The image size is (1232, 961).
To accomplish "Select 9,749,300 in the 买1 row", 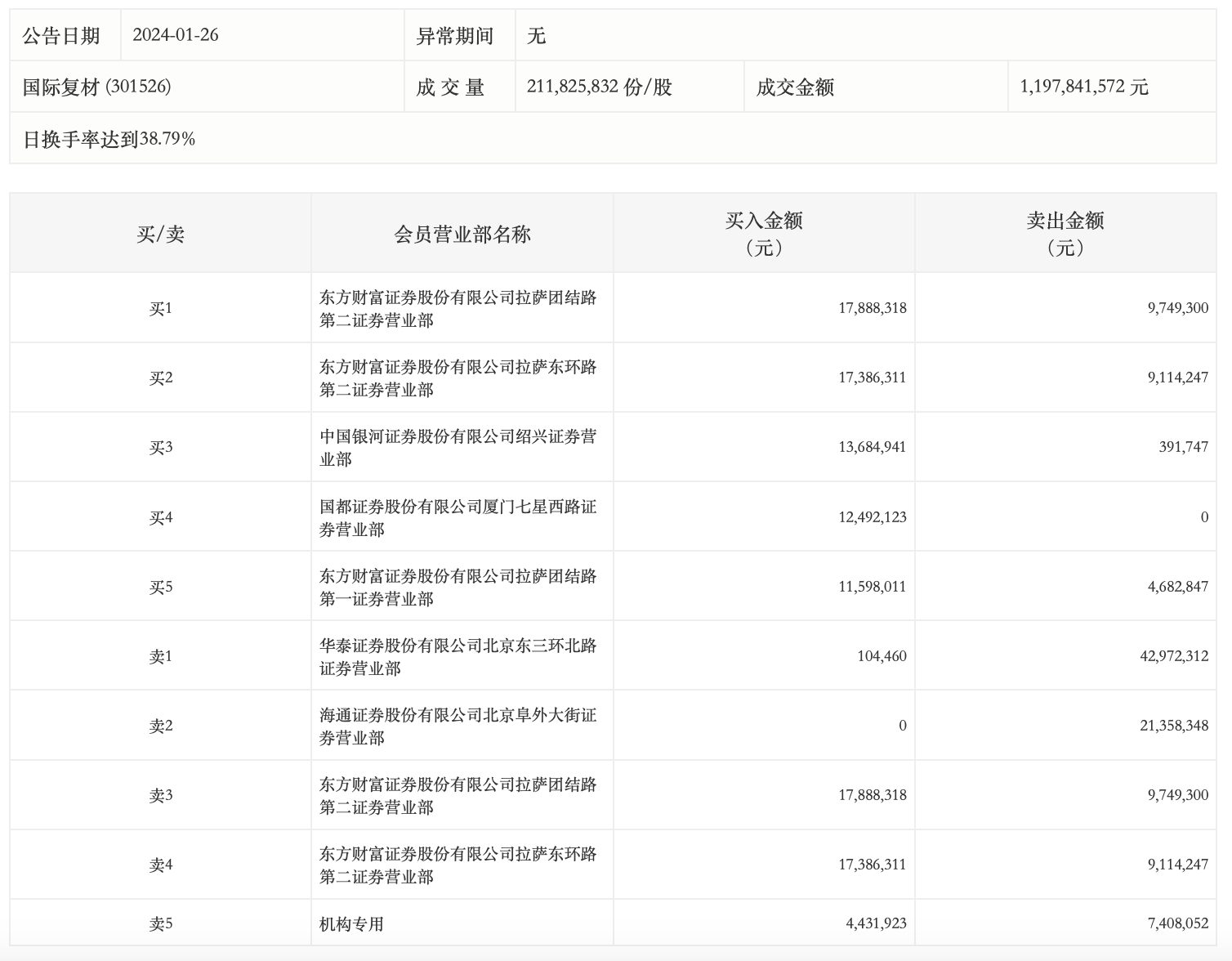I will point(1178,308).
